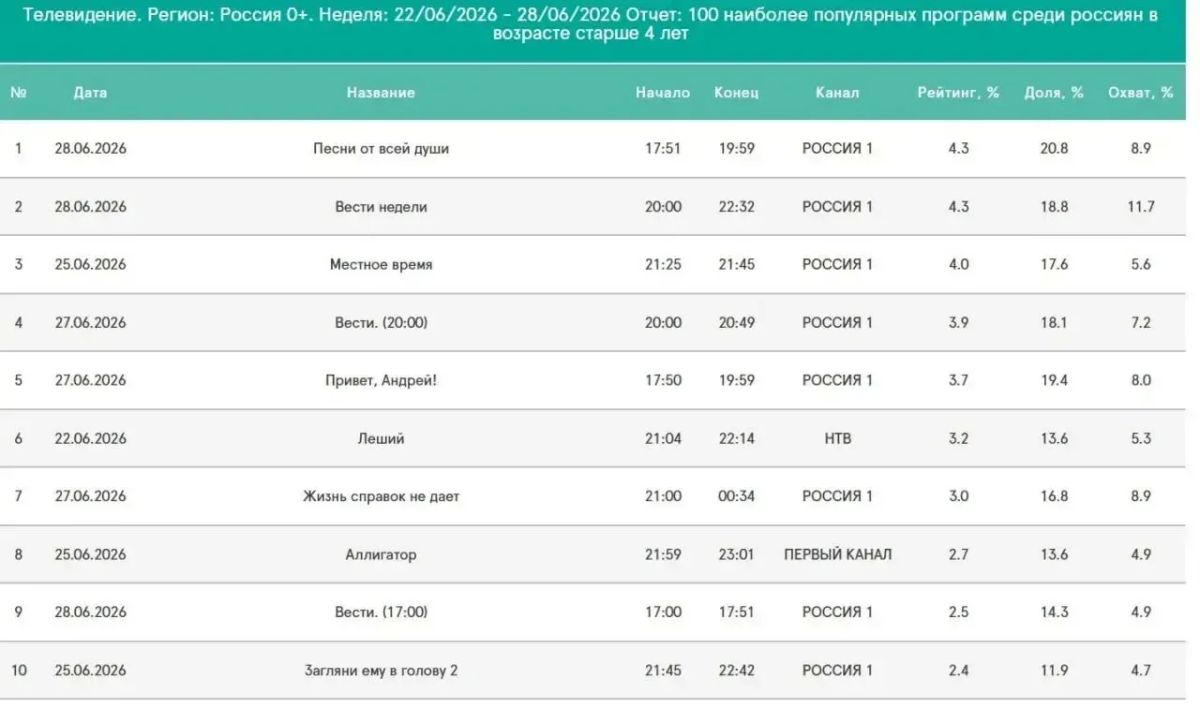The width and height of the screenshot is (1200, 708).
Task: Select end time 22:14 in Леший row
Action: click(736, 438)
